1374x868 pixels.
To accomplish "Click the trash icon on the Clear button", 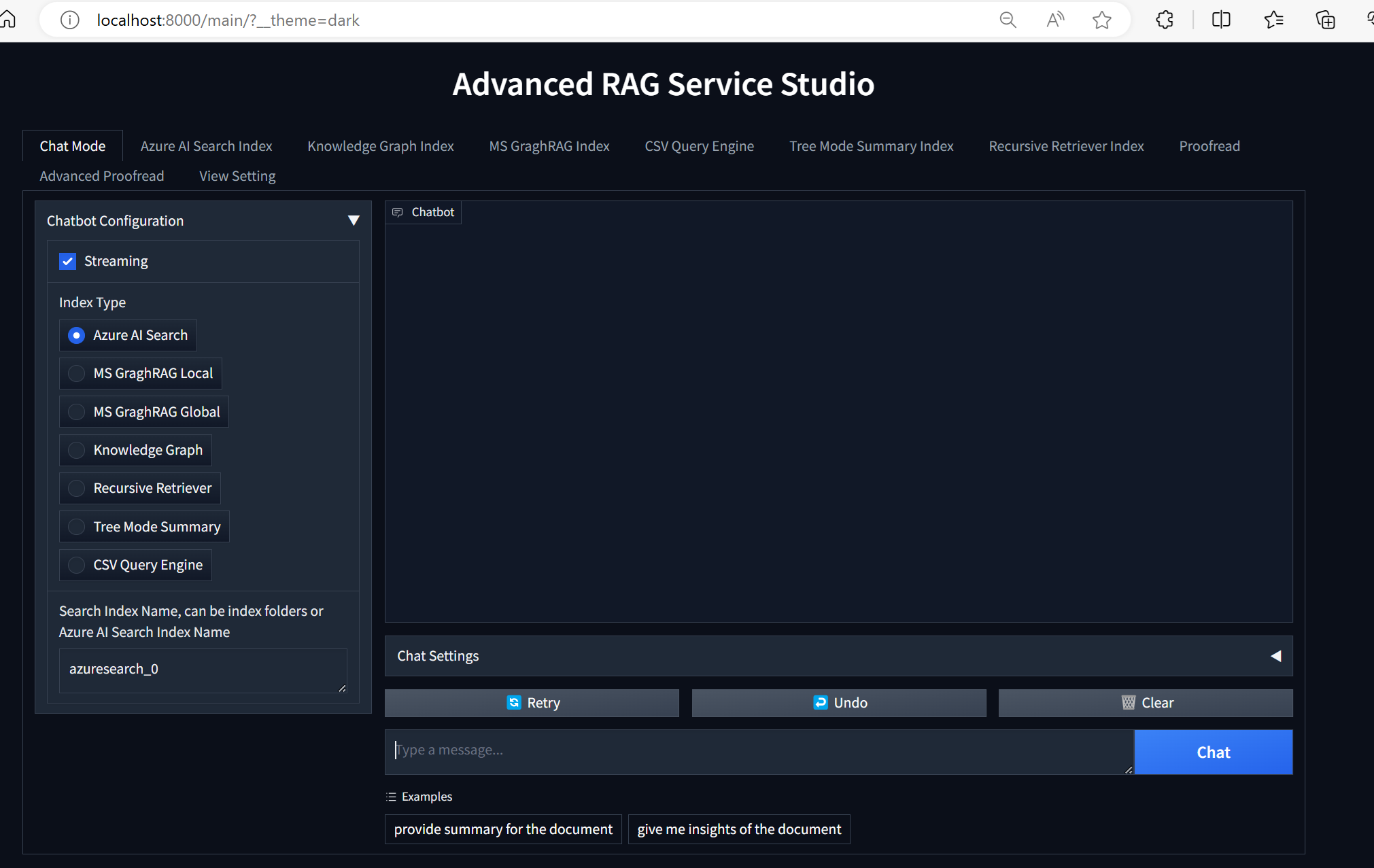I will 1128,702.
